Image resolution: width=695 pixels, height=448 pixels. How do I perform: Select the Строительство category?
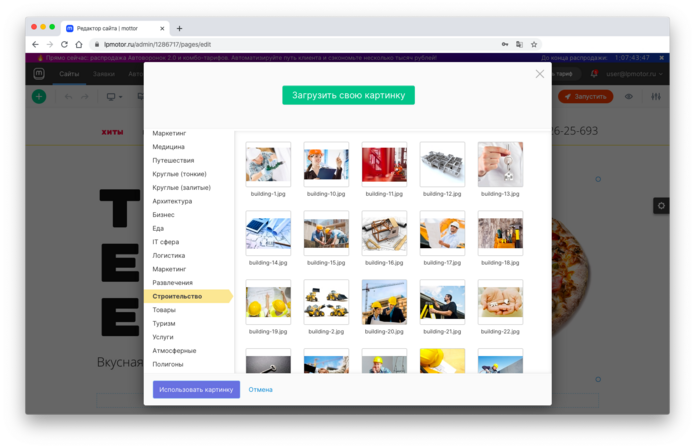pos(188,296)
